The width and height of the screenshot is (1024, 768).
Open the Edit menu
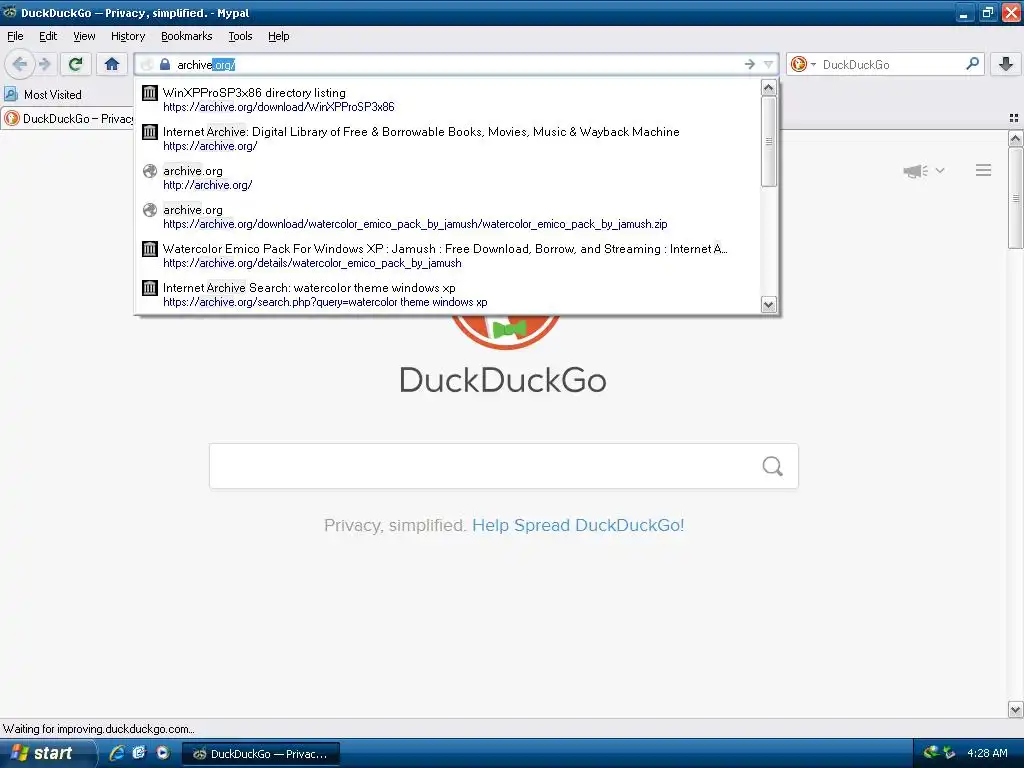click(48, 36)
